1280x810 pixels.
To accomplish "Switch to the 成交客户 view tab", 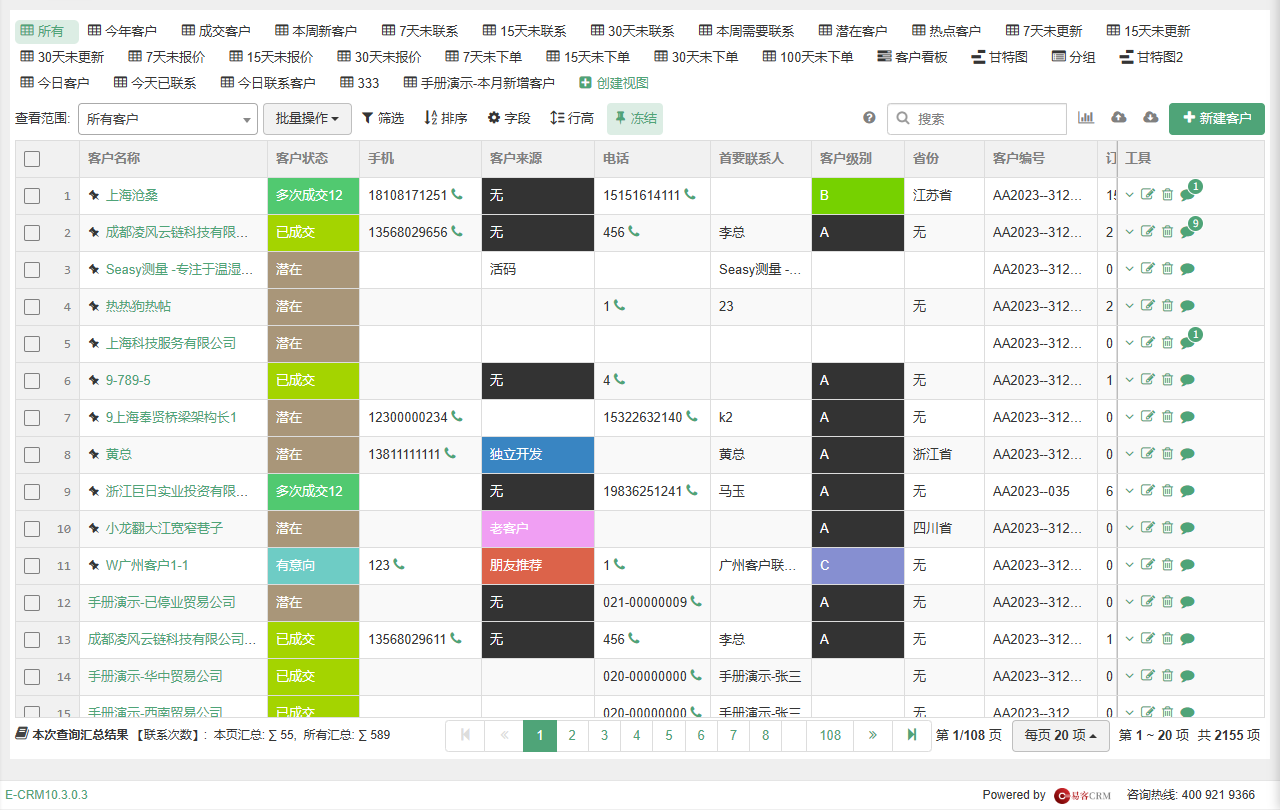I will [x=217, y=31].
